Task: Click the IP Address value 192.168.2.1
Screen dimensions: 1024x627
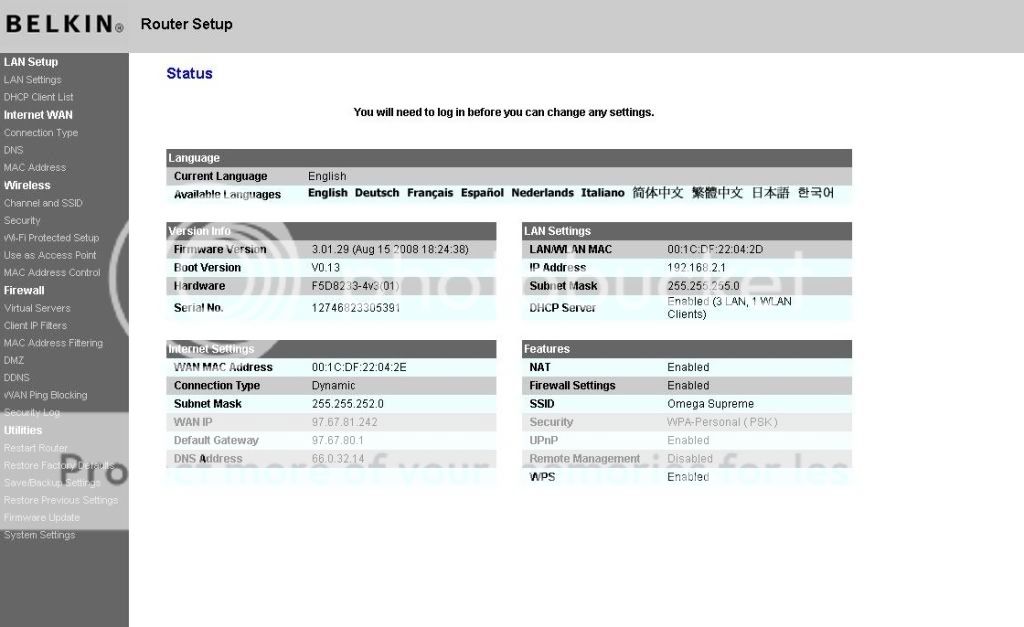Action: 696,268
